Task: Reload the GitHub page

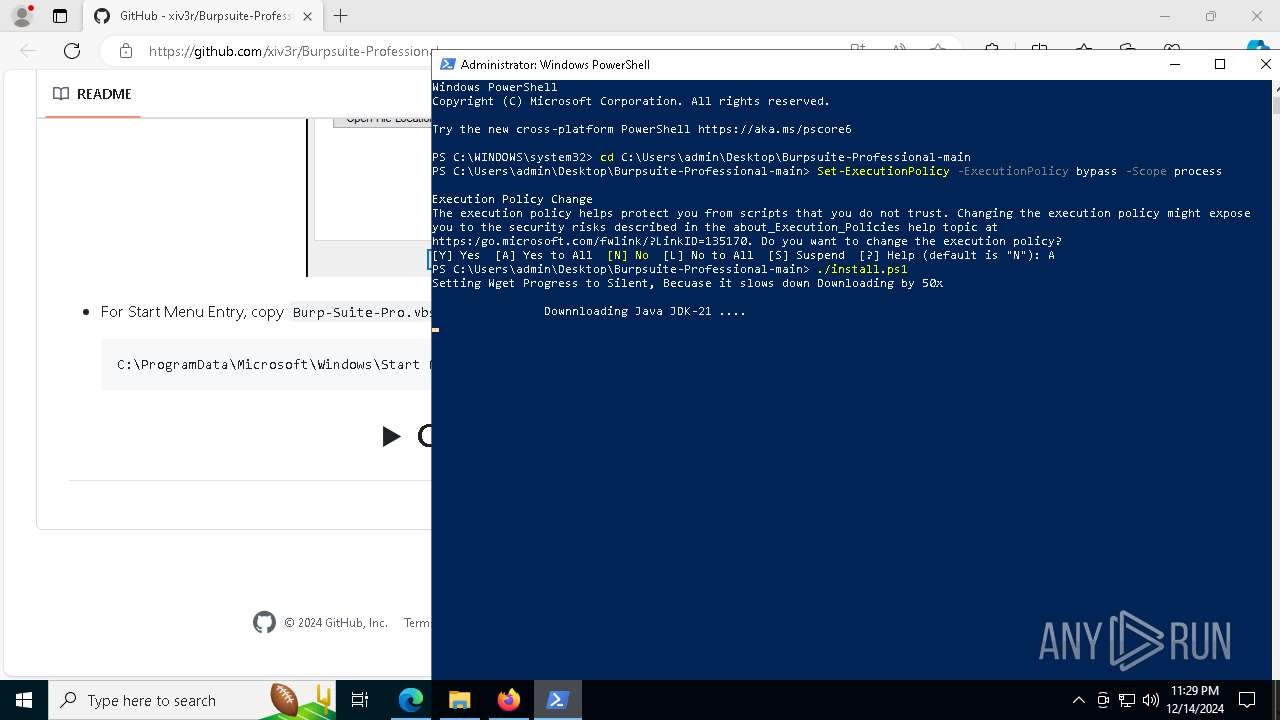Action: click(72, 50)
